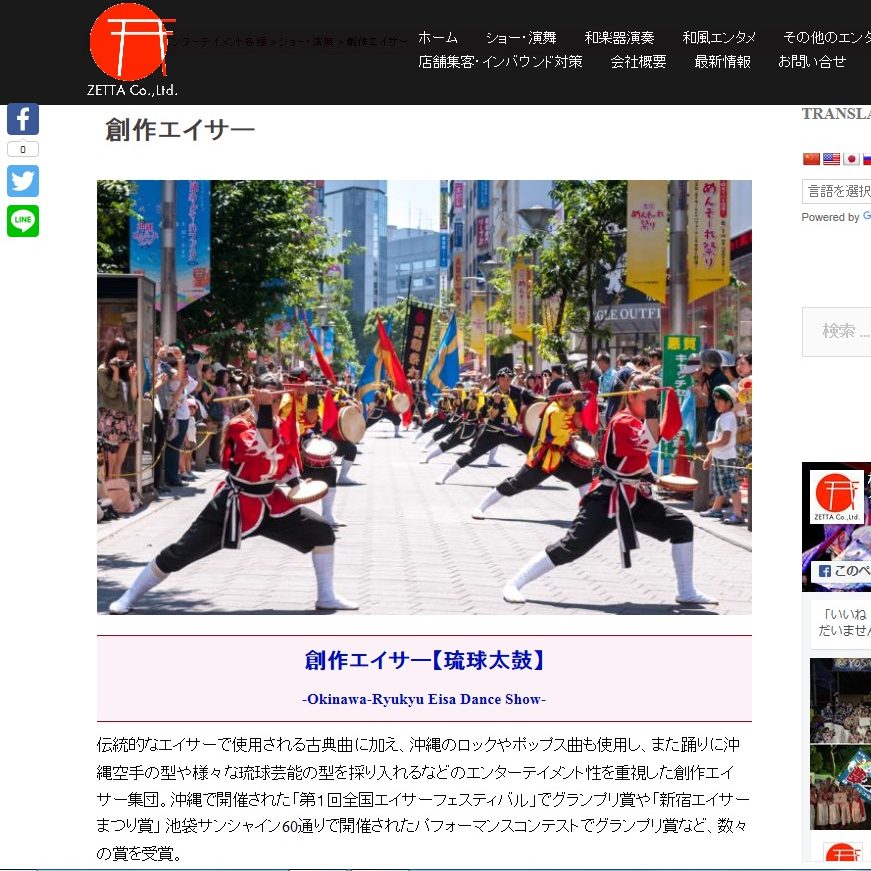This screenshot has width=871, height=871.
Task: Click the Facebook このページ like button
Action: pyautogui.click(x=841, y=571)
